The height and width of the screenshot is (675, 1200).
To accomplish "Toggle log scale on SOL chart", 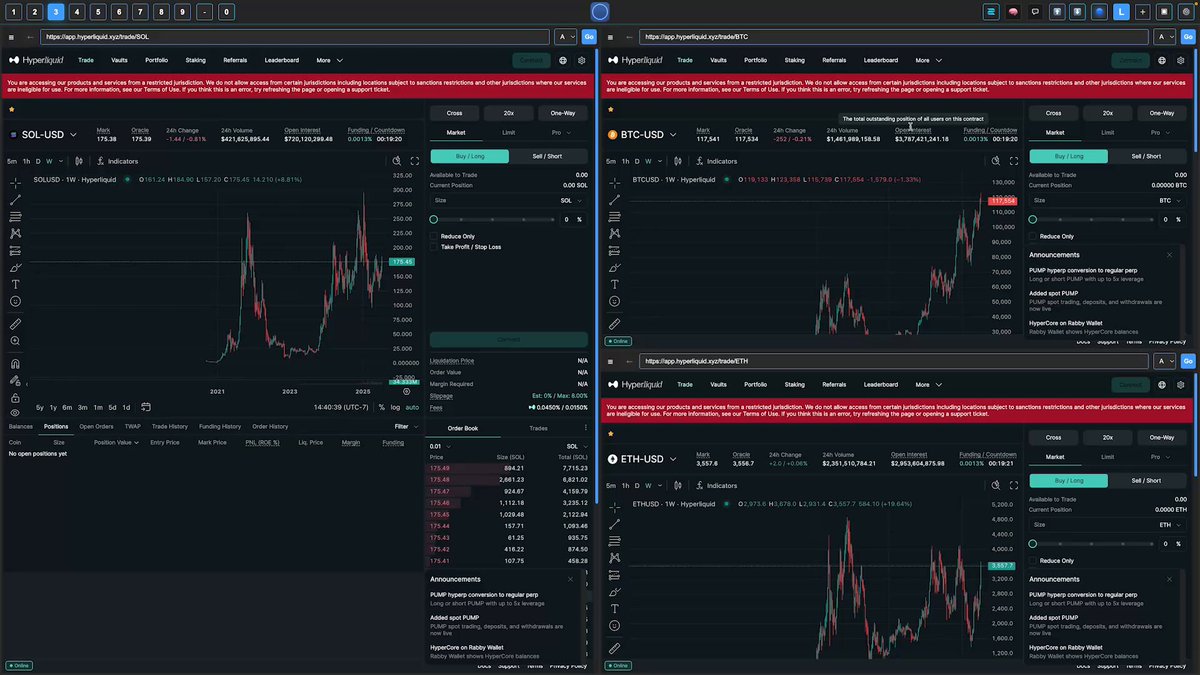I will pyautogui.click(x=396, y=407).
